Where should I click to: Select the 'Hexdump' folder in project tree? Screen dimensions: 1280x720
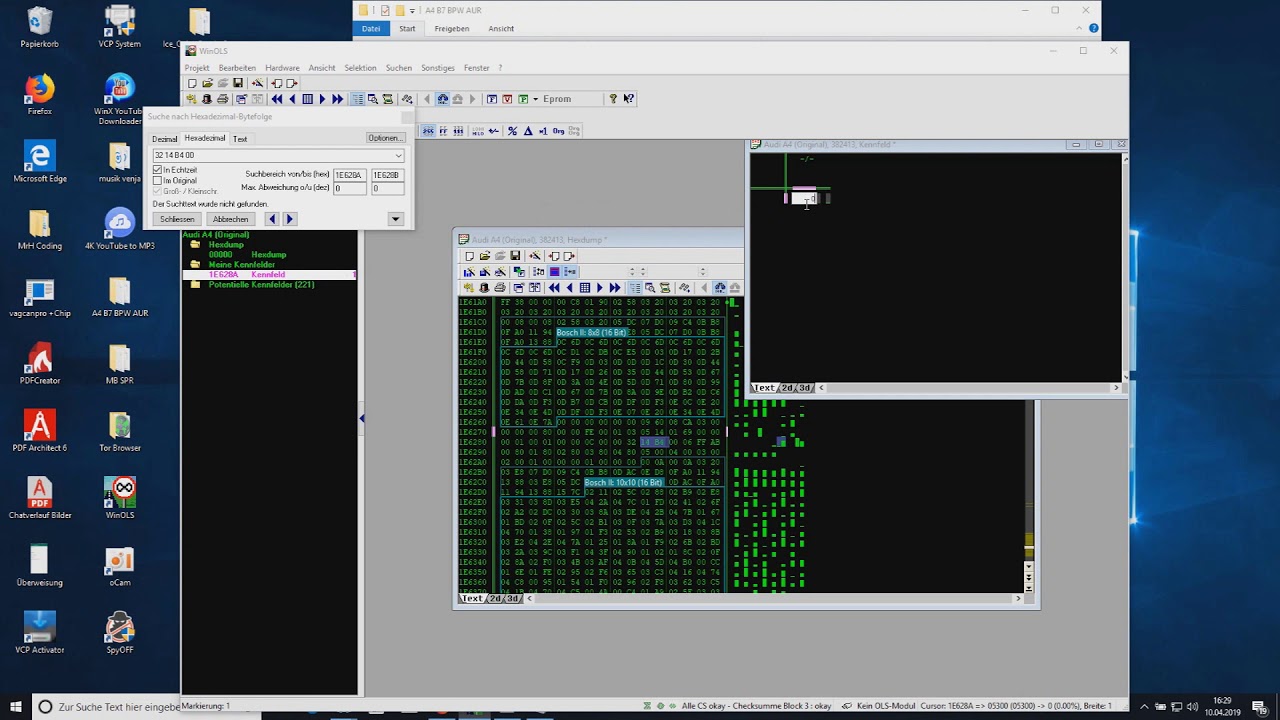[x=226, y=245]
